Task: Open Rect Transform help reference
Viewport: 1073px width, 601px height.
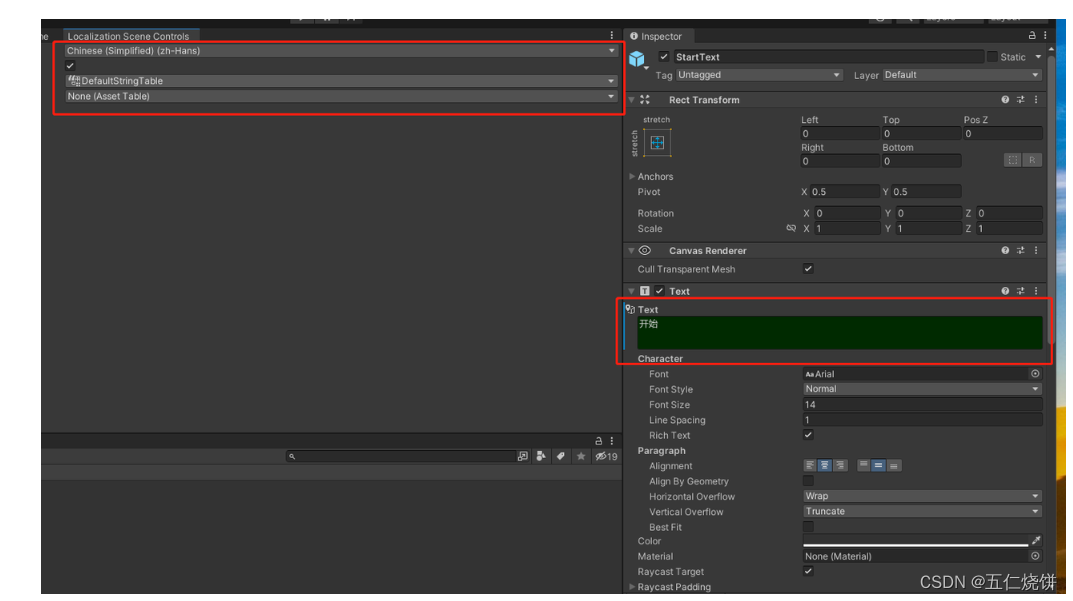Action: (x=1005, y=100)
